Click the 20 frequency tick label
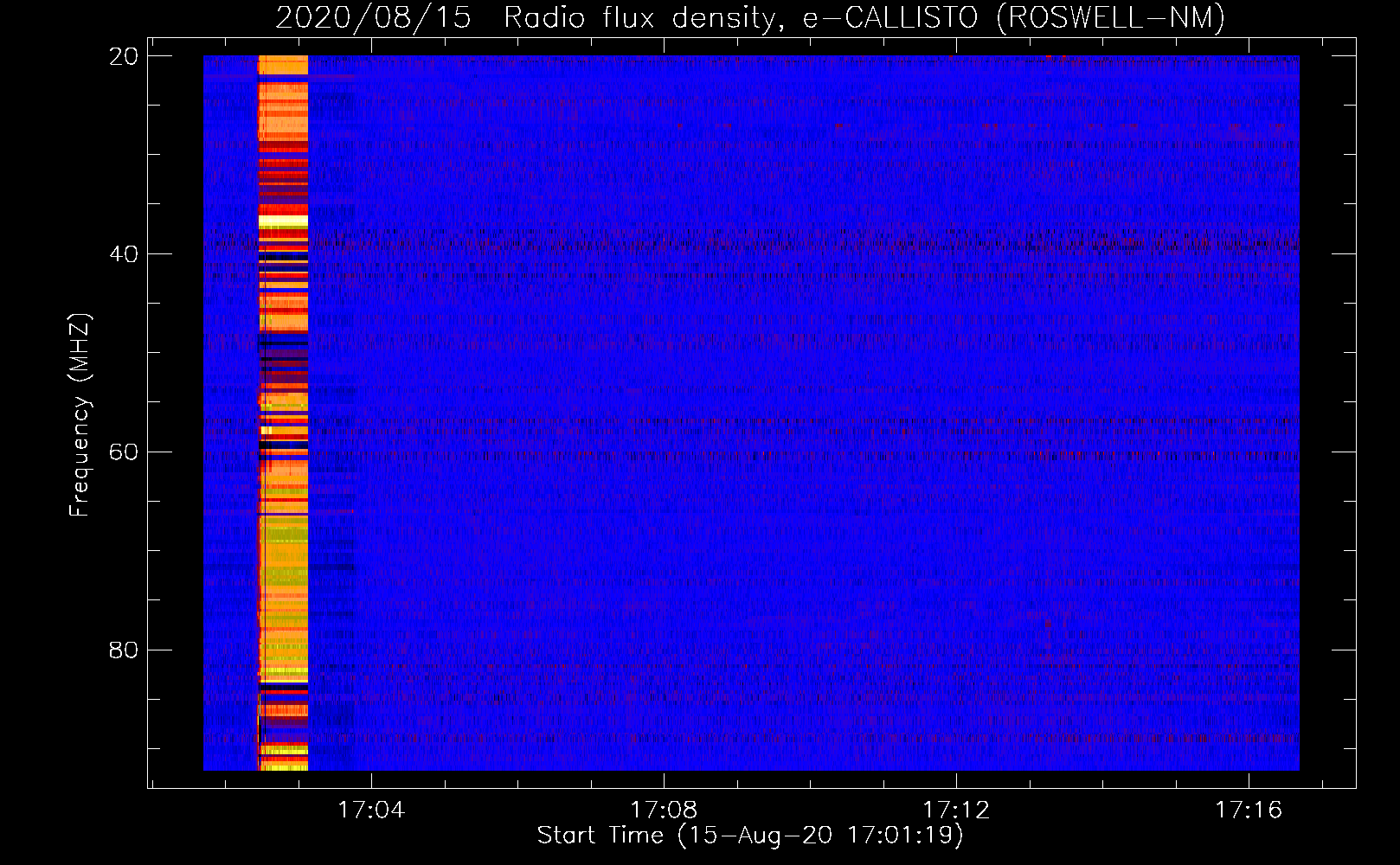The image size is (1400, 865). [x=123, y=56]
